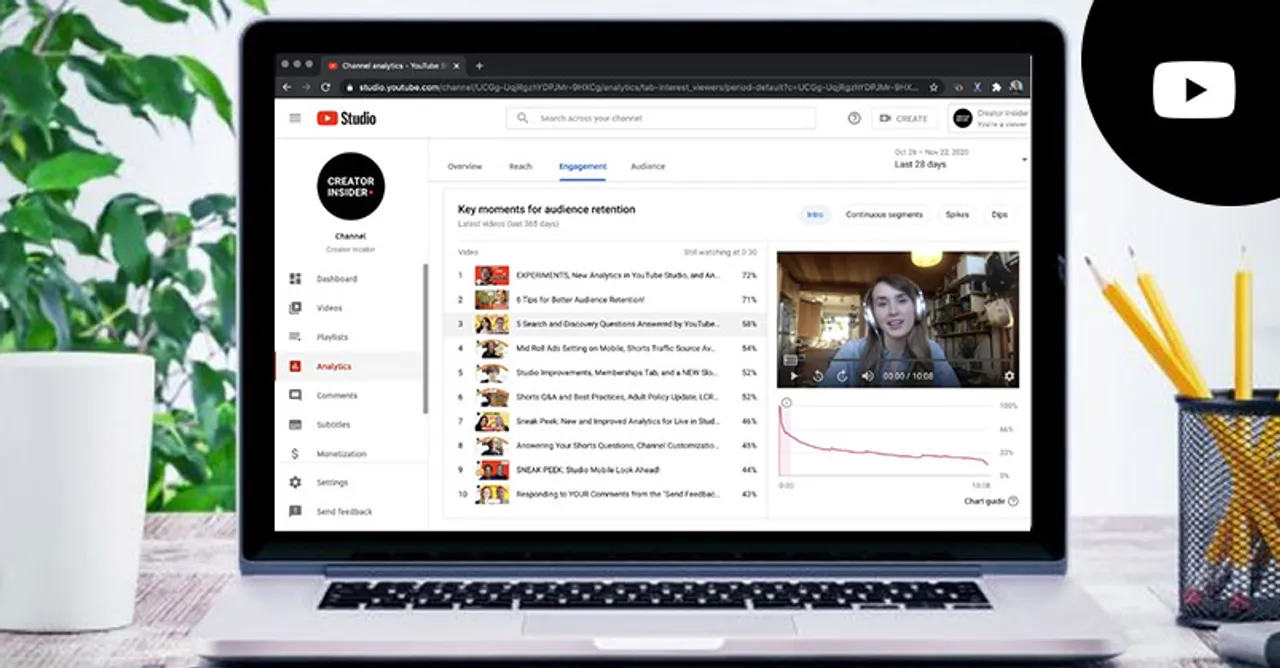Select Studio Improvements, Memberships Tab video row
Screen dimensions: 1280x668
click(x=605, y=372)
